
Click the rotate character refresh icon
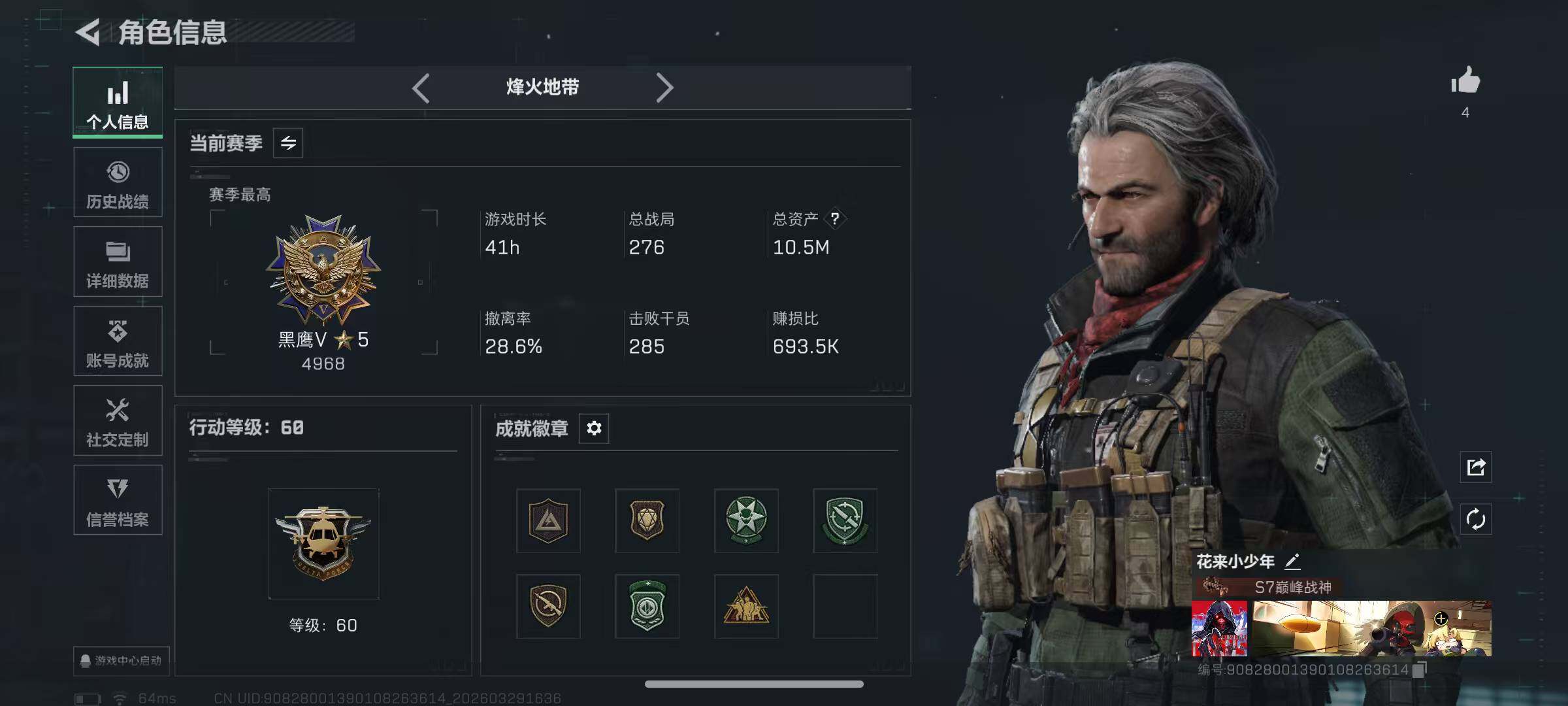[x=1476, y=520]
